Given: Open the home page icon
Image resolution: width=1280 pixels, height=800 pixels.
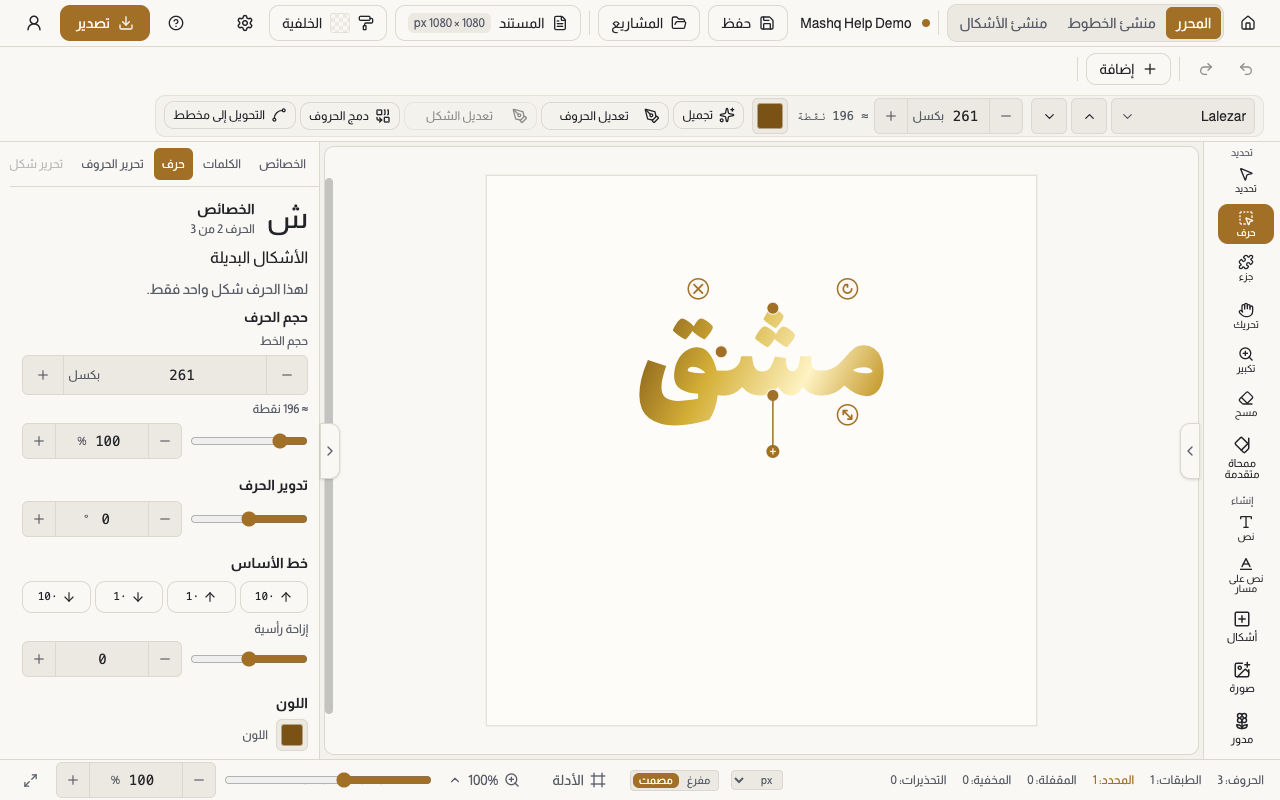Looking at the screenshot, I should [x=1248, y=23].
